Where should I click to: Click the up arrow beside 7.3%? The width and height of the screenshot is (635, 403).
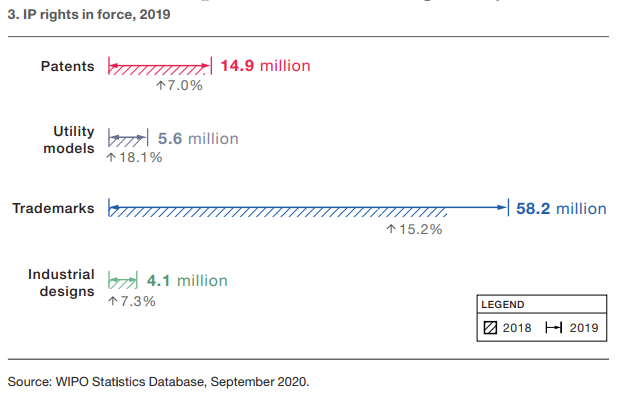[x=111, y=301]
